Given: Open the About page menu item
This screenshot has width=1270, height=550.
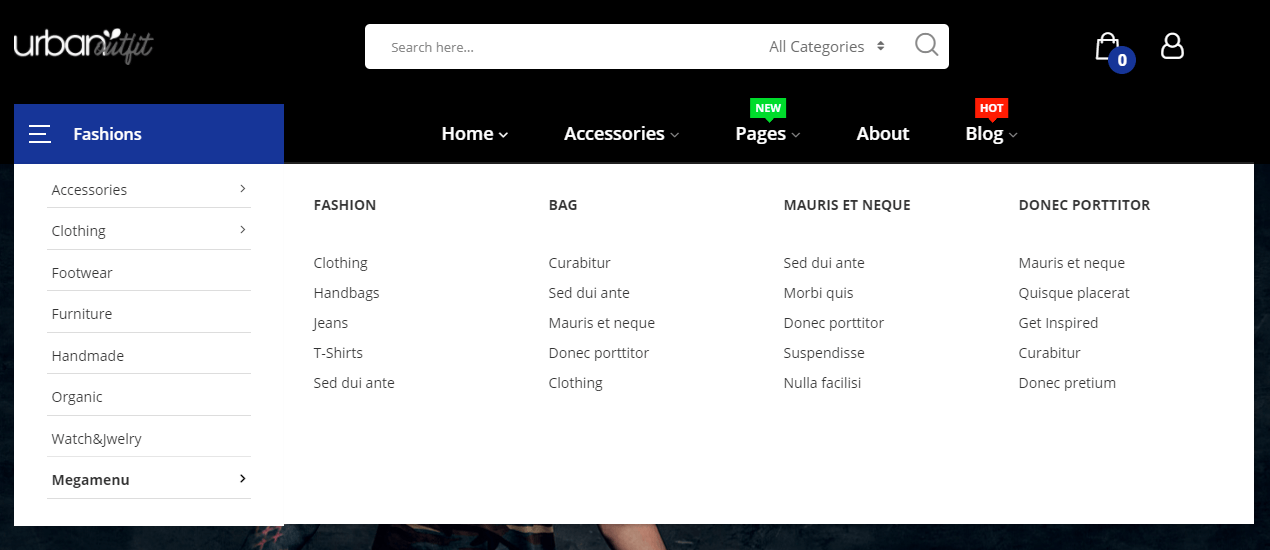Looking at the screenshot, I should click(x=882, y=134).
